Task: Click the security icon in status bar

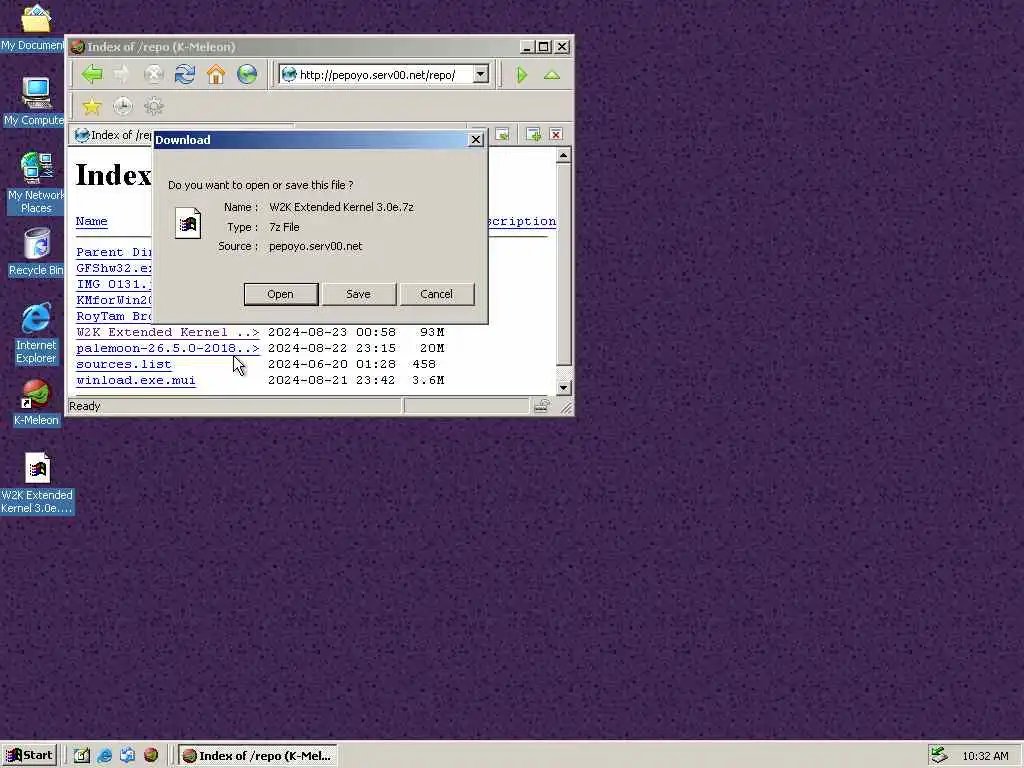Action: tap(541, 406)
